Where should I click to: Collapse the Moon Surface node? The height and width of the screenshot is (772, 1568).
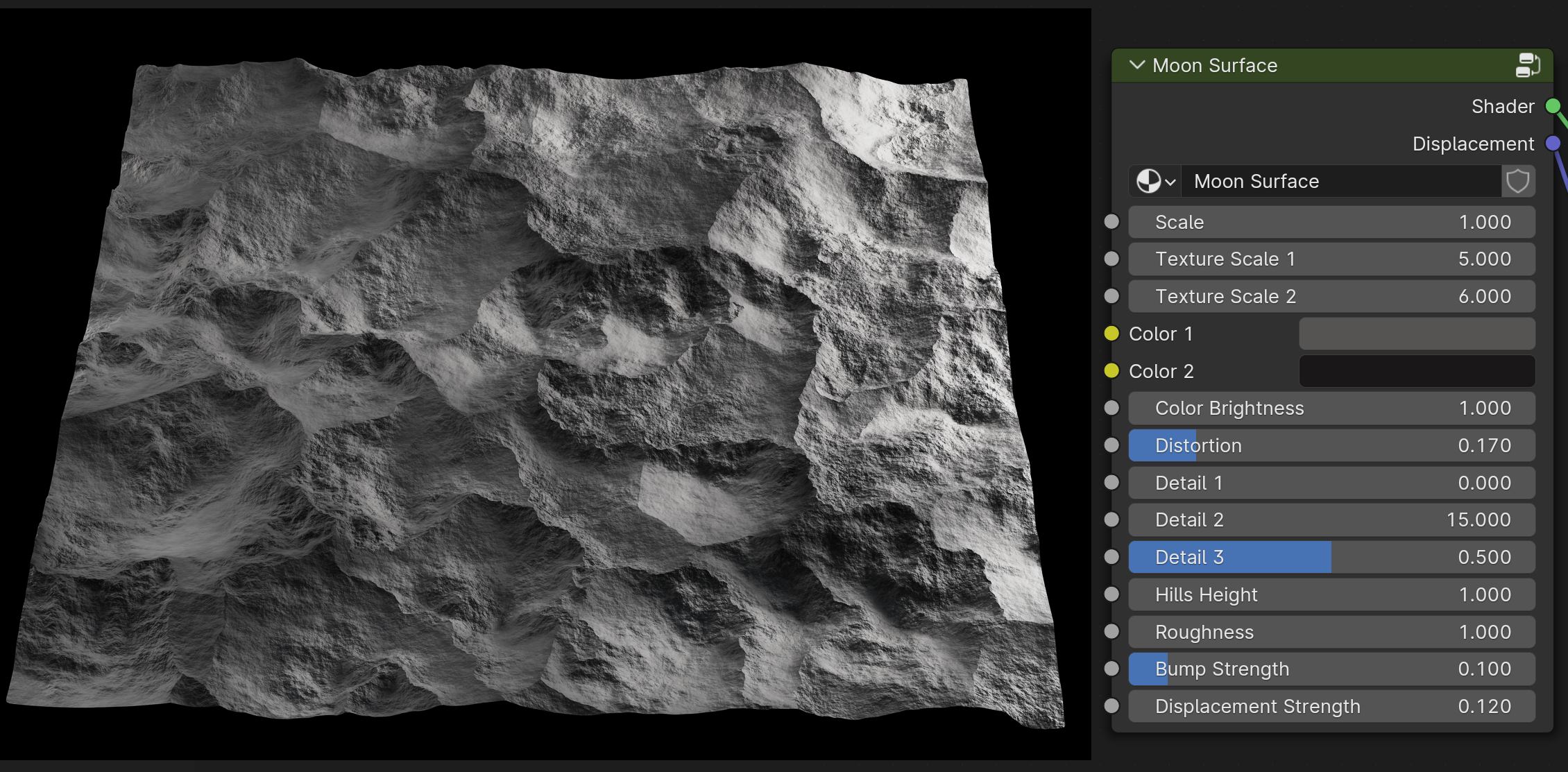click(x=1136, y=65)
